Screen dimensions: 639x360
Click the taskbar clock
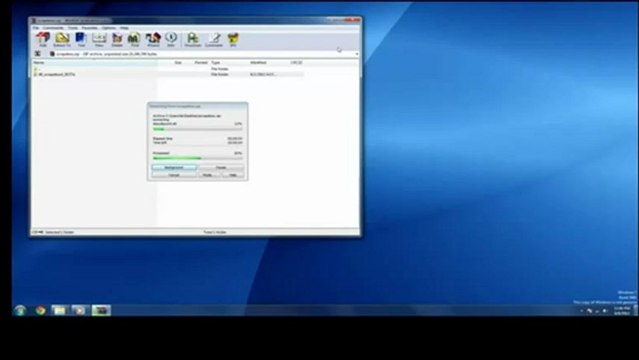[x=622, y=311]
